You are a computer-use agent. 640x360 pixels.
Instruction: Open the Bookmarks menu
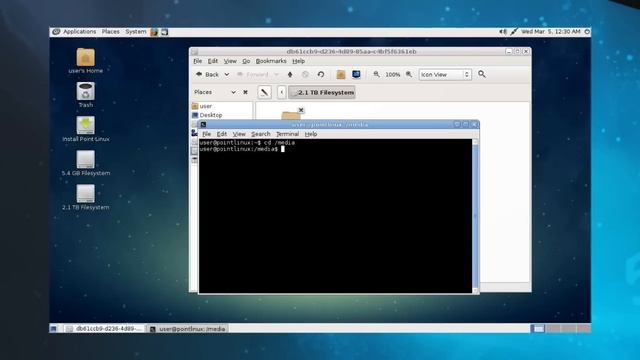tap(271, 61)
